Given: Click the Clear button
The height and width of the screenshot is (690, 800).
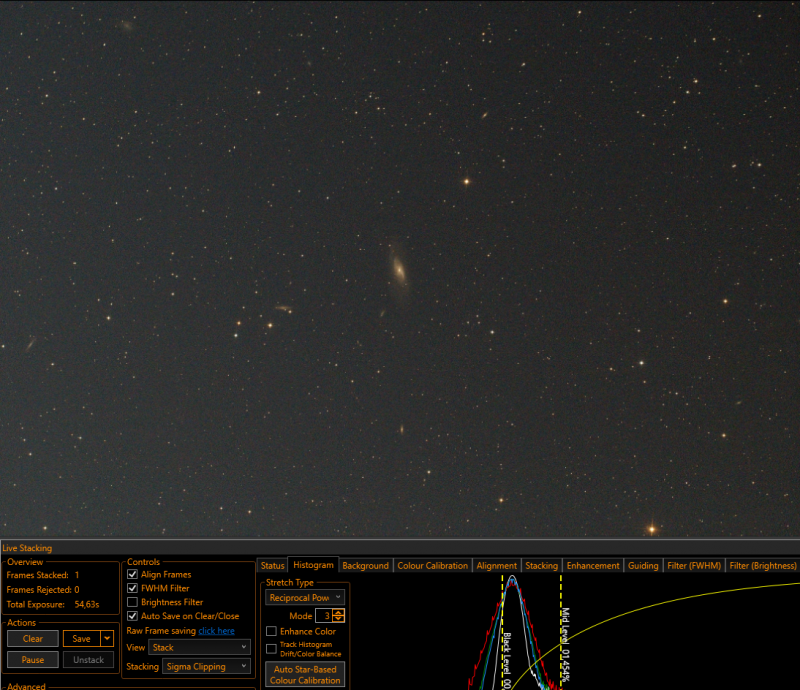Looking at the screenshot, I should (x=33, y=638).
